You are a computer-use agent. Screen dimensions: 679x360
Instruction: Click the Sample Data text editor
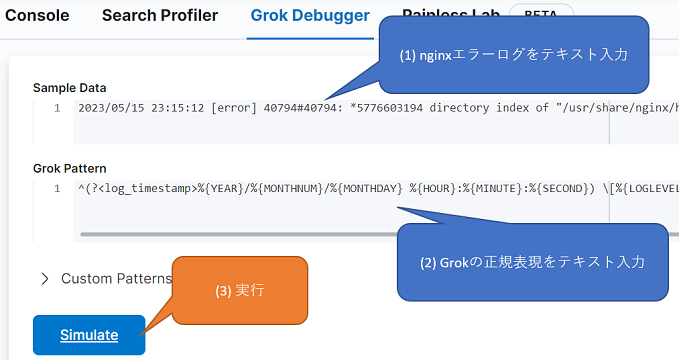coord(376,122)
